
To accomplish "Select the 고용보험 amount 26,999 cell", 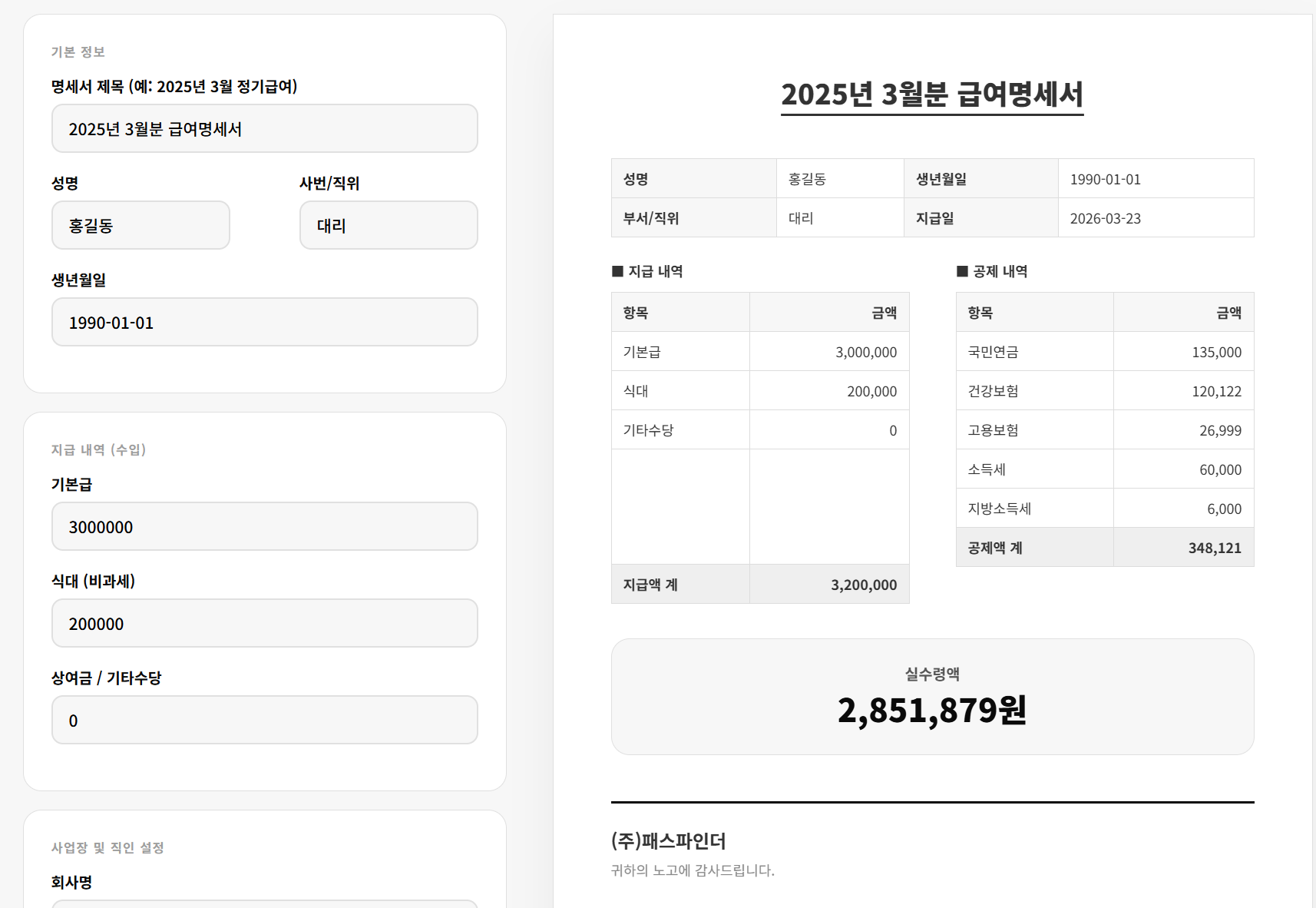I will click(1220, 430).
